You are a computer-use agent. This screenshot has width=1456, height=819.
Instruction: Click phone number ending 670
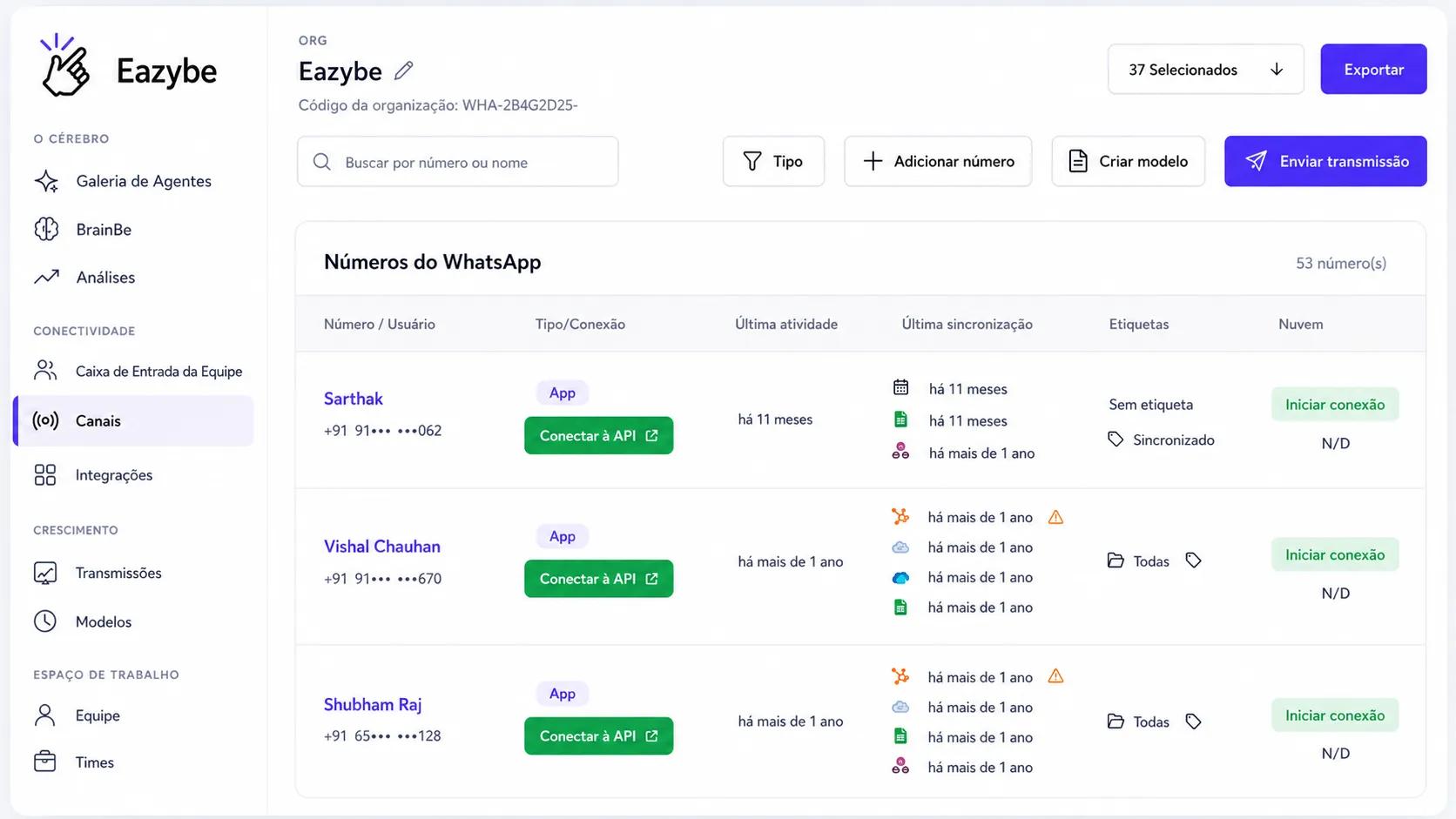click(382, 579)
